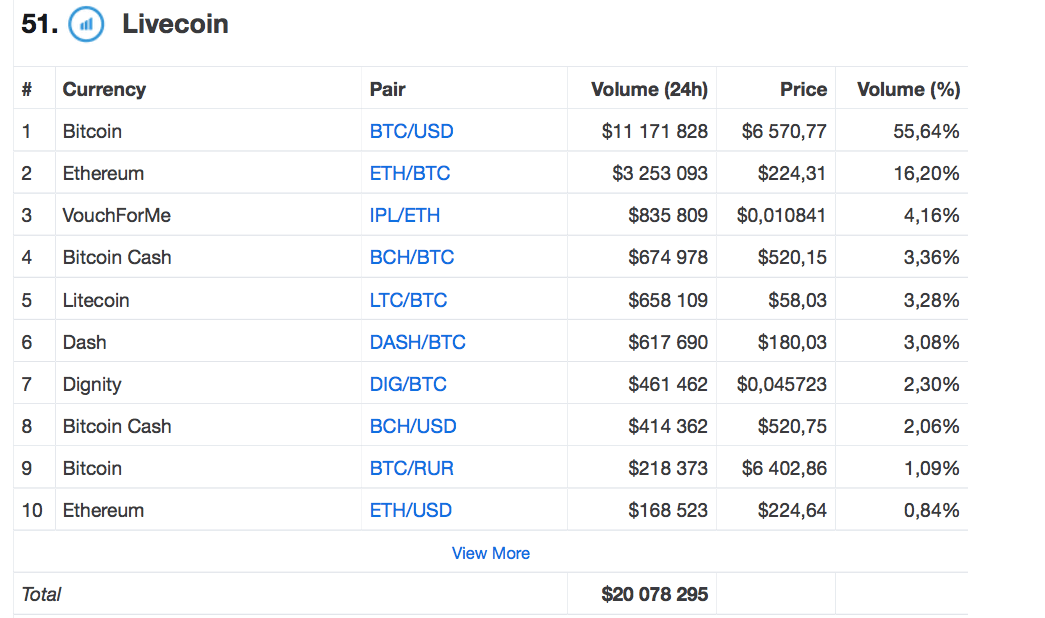Sort by the Volume (%) header
Image resolution: width=1045 pixels, height=618 pixels.
[908, 89]
